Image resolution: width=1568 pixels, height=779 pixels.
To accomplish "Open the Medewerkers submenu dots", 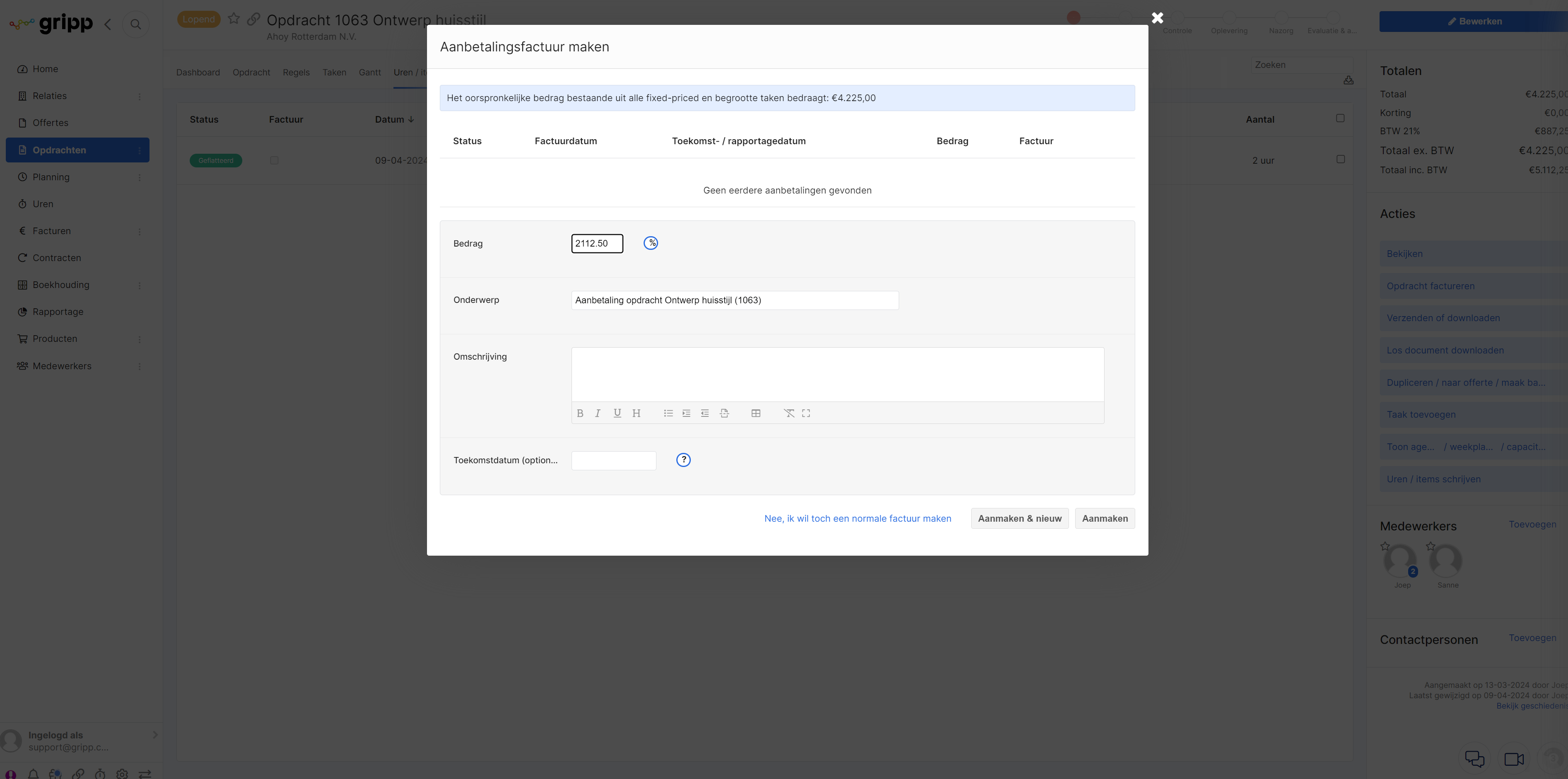I will tap(140, 366).
